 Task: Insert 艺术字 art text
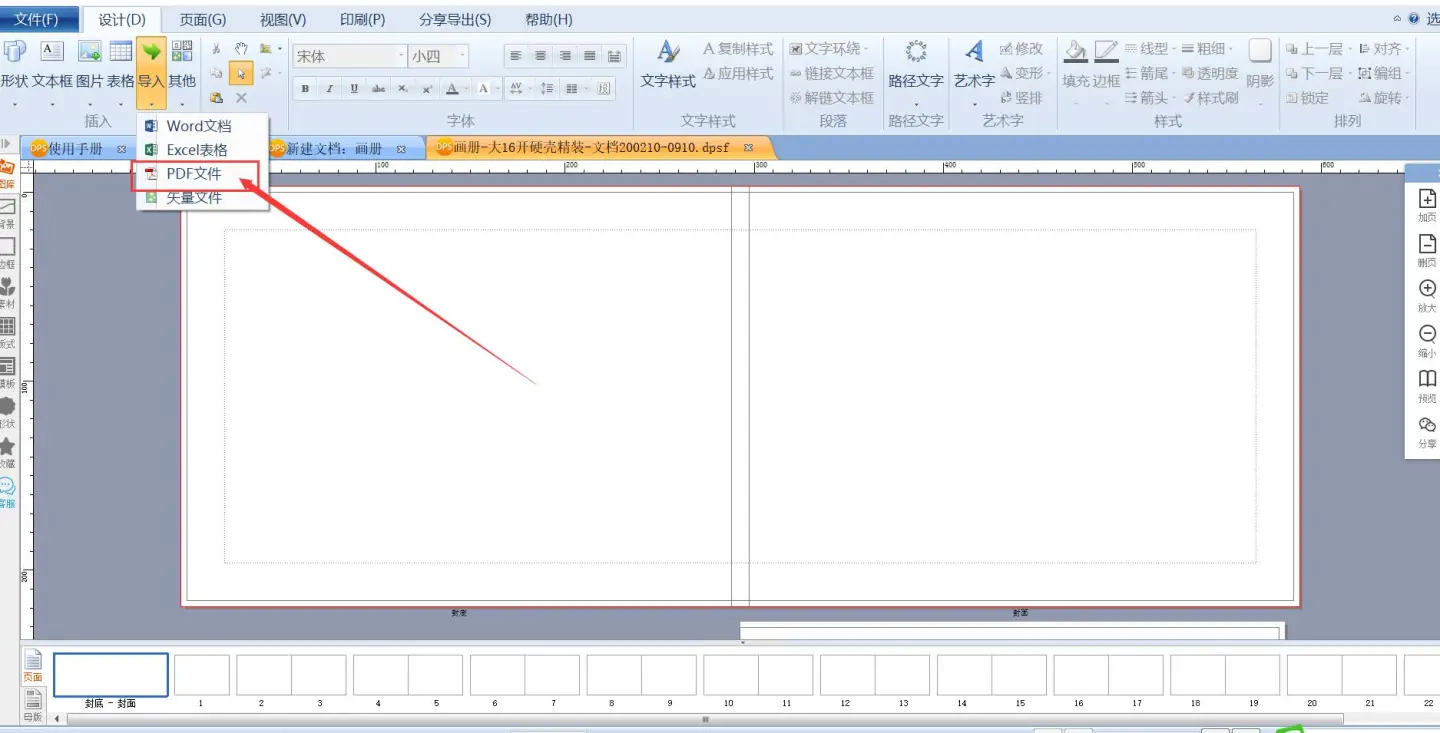click(x=974, y=64)
